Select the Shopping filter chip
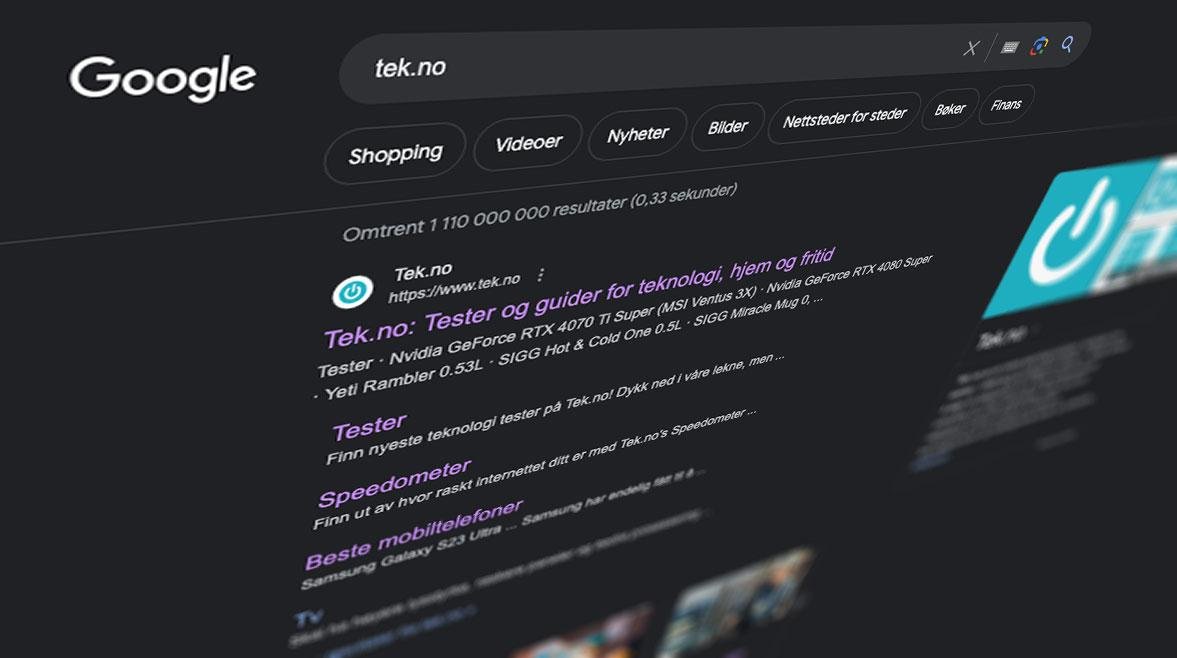This screenshot has height=658, width=1177. (x=395, y=155)
